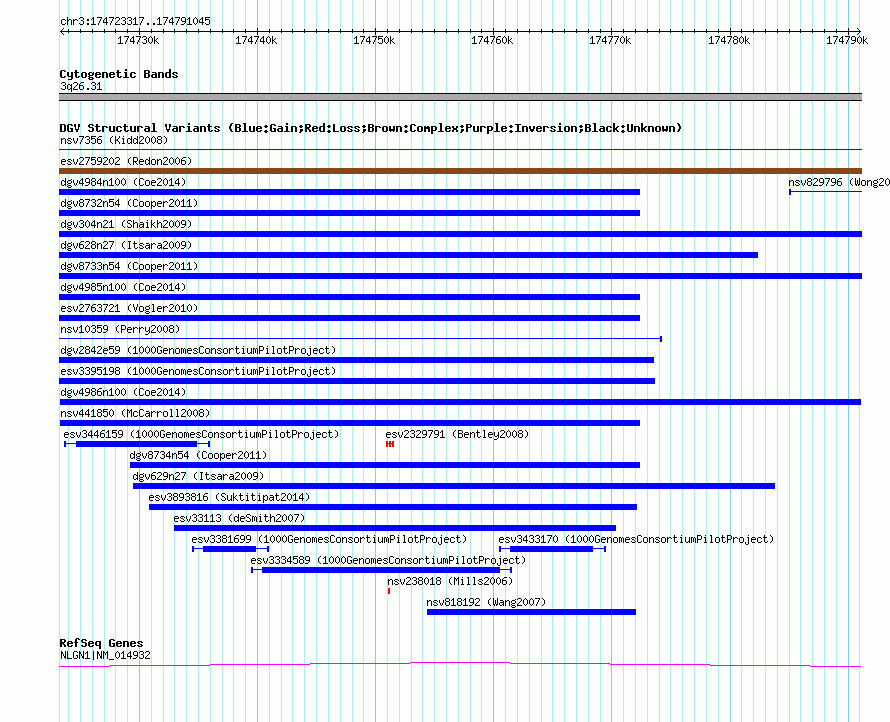Select the red nsv238018 Mills2006 loss marker
This screenshot has width=890, height=722.
click(x=389, y=591)
